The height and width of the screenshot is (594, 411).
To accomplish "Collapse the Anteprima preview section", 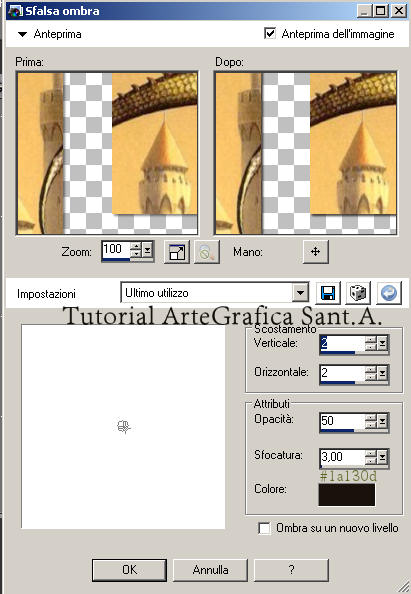I will tap(22, 34).
